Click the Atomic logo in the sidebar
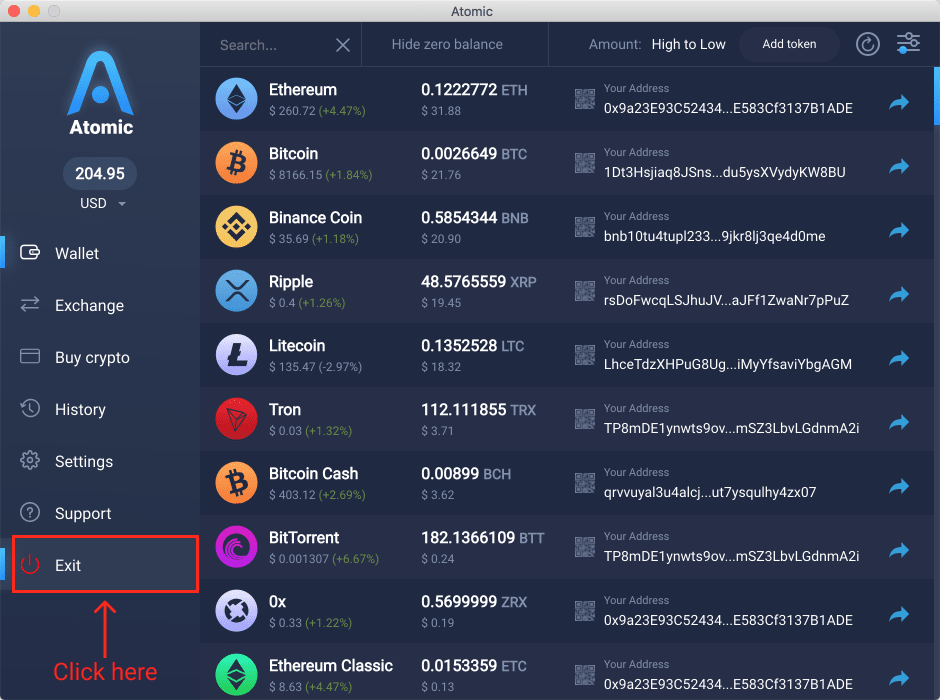Viewport: 940px width, 700px height. (101, 93)
